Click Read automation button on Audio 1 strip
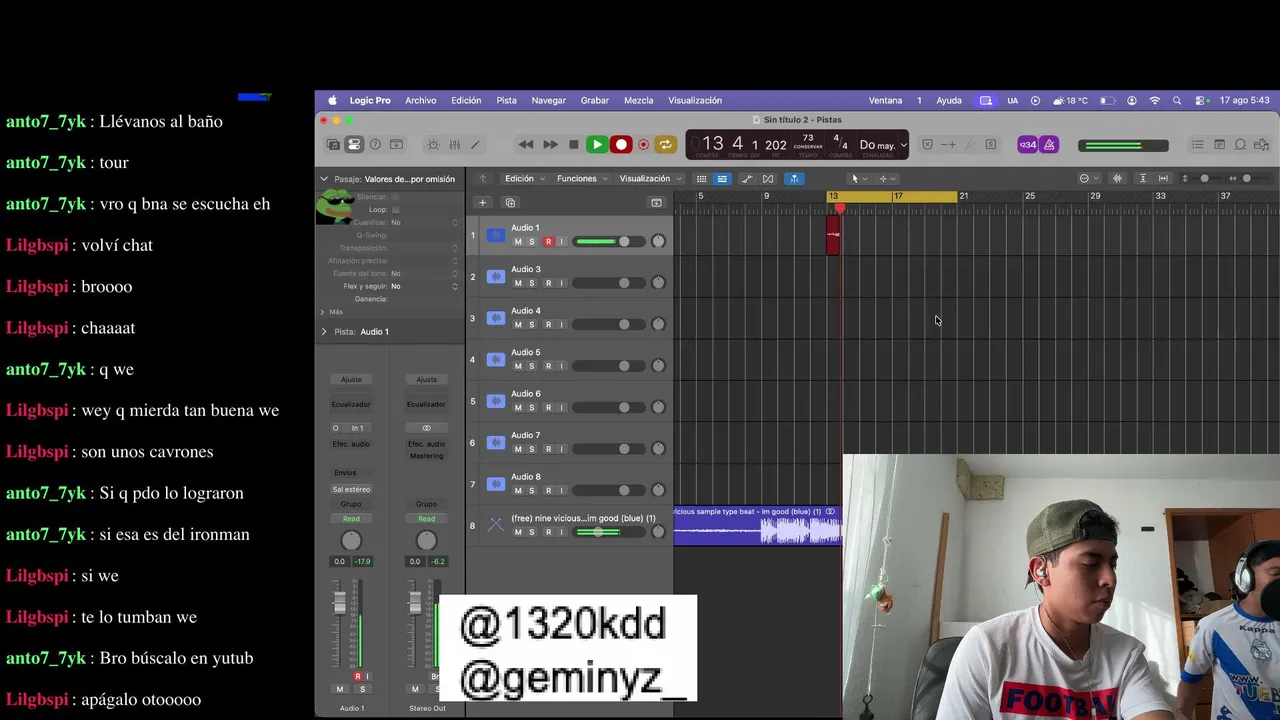 351,518
